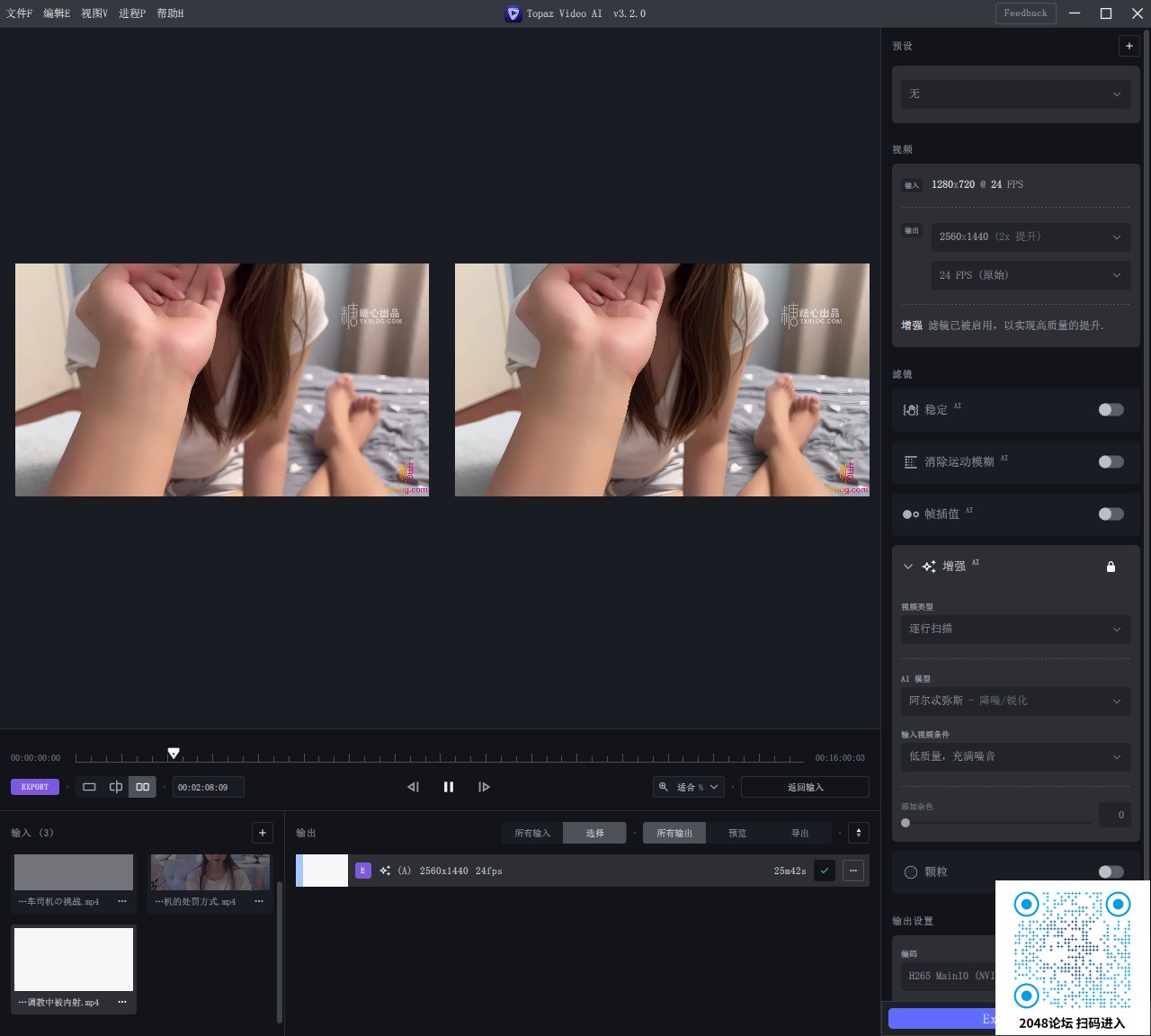Toggle the 稳定 stabilization switch

point(1111,410)
